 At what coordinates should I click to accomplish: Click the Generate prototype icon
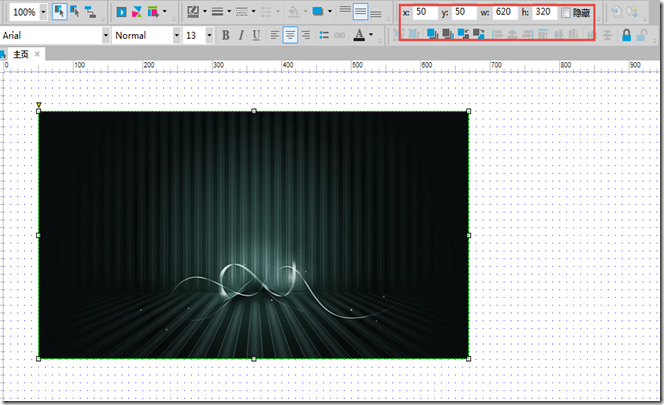153,12
